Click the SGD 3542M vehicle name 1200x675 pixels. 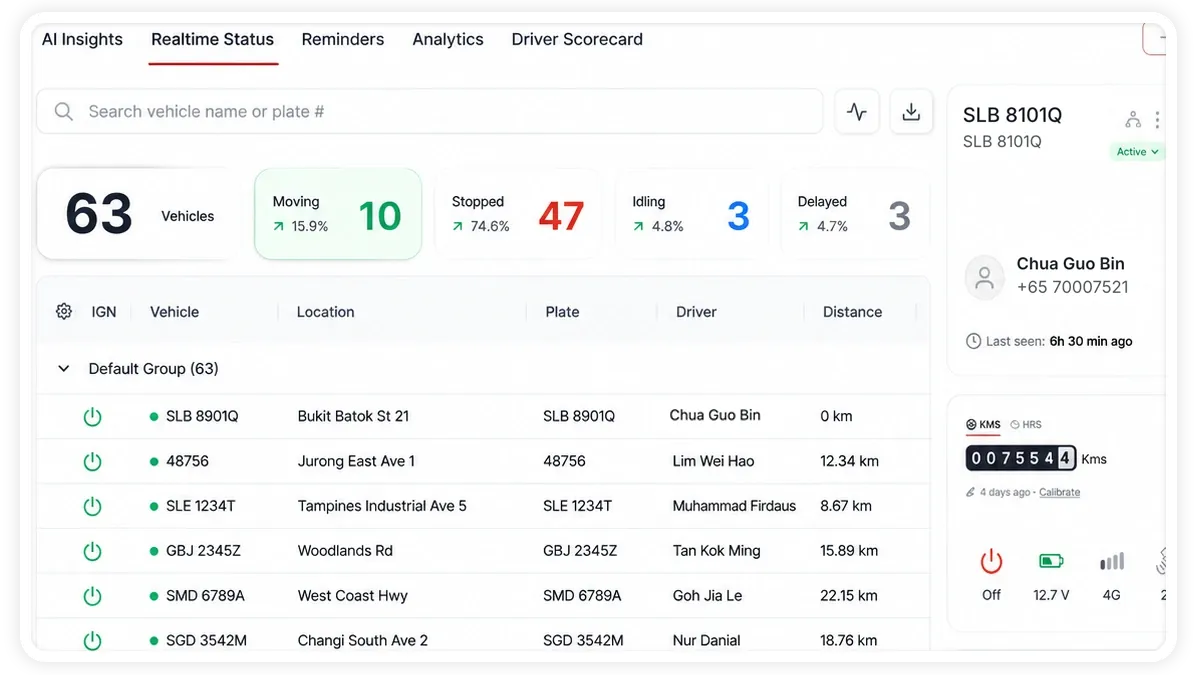(x=206, y=640)
